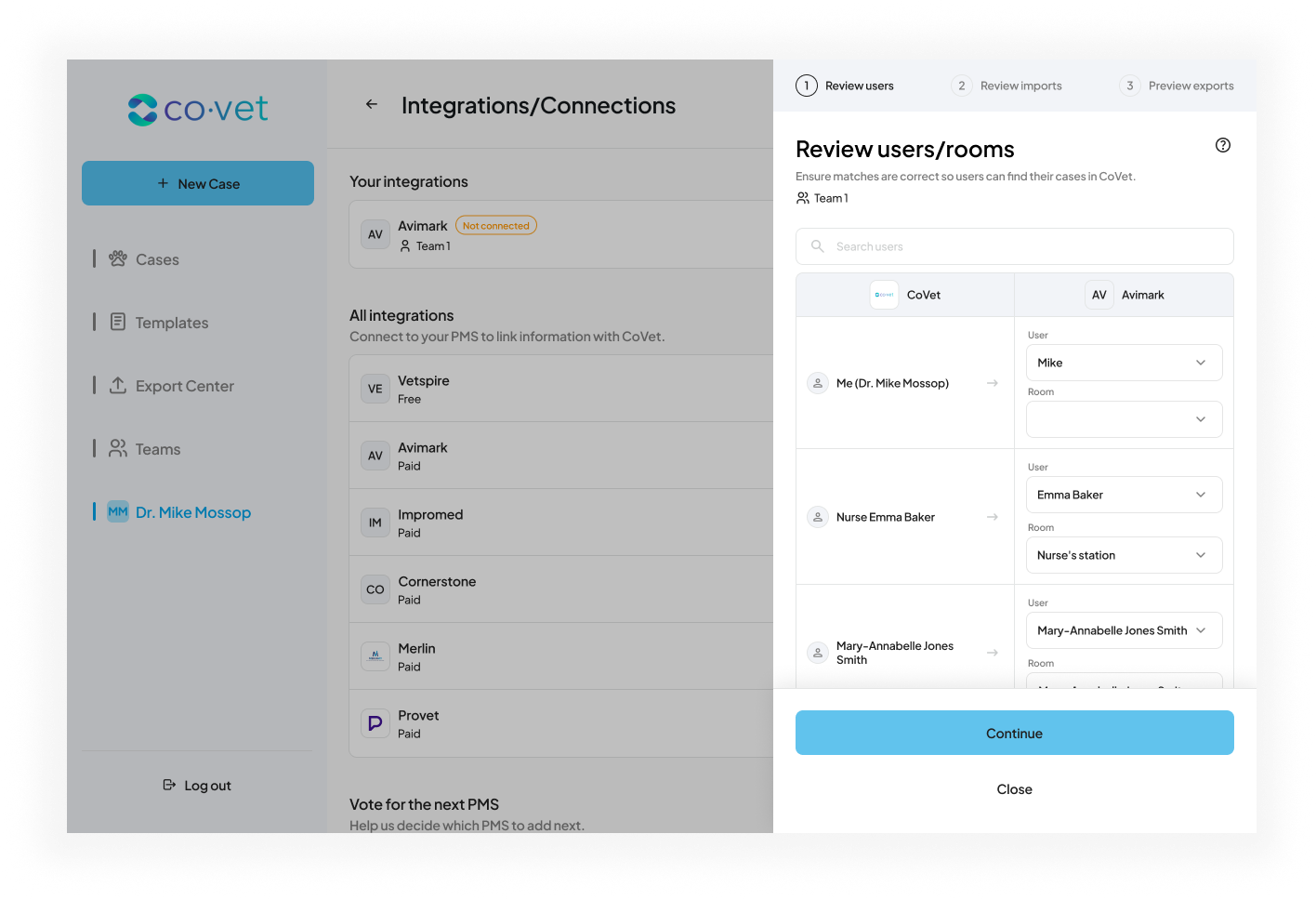The height and width of the screenshot is (900, 1316).
Task: Open the help question mark icon
Action: click(x=1223, y=145)
